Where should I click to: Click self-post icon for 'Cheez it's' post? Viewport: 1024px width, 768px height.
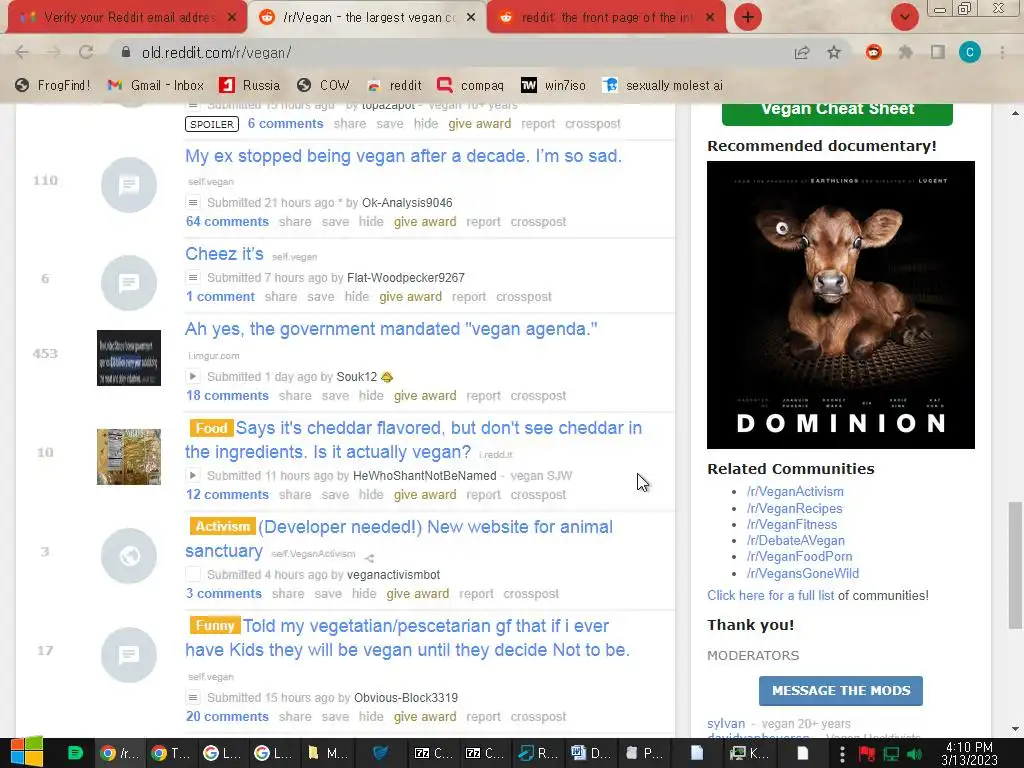click(129, 283)
